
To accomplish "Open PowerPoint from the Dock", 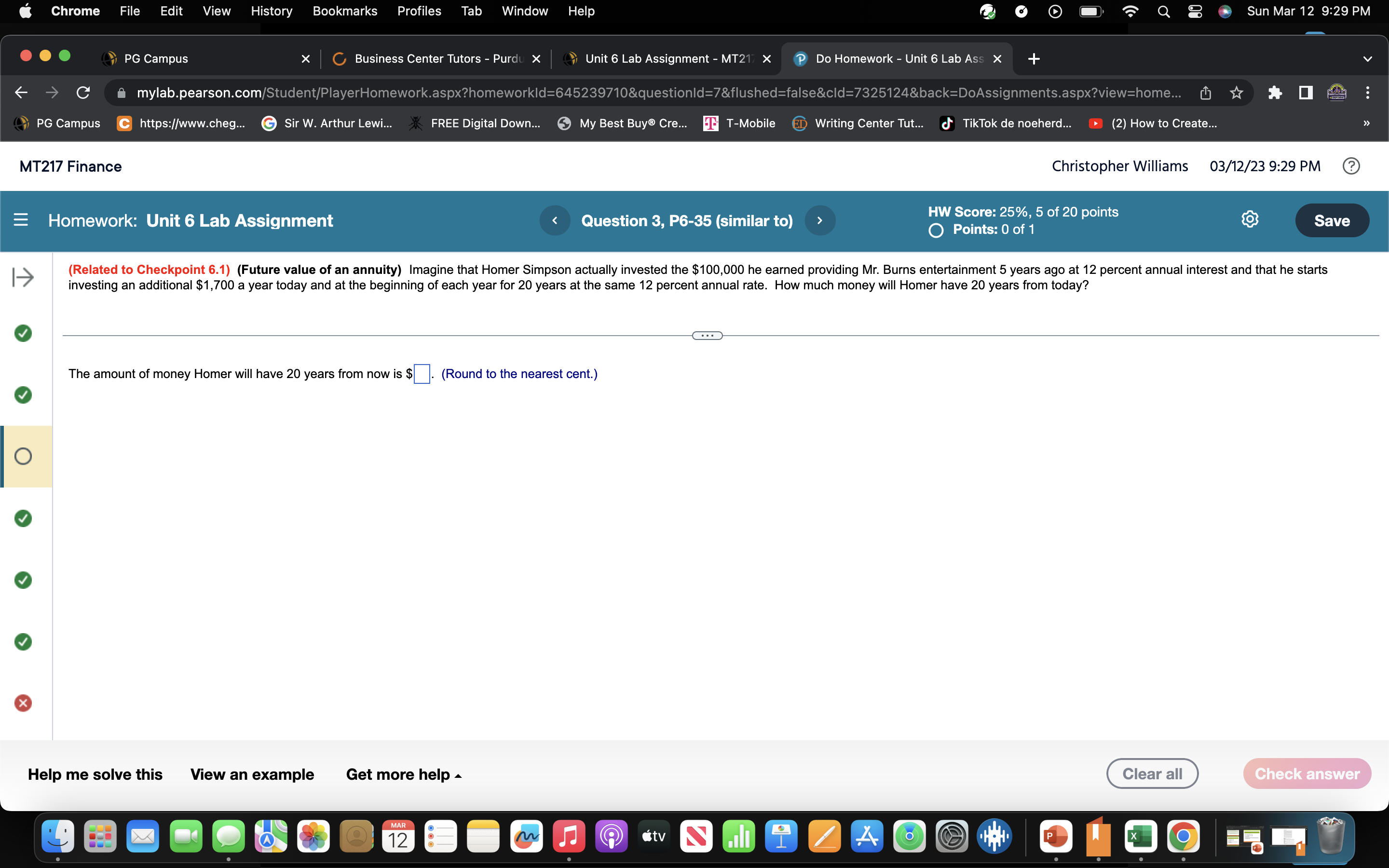I will (x=1056, y=837).
